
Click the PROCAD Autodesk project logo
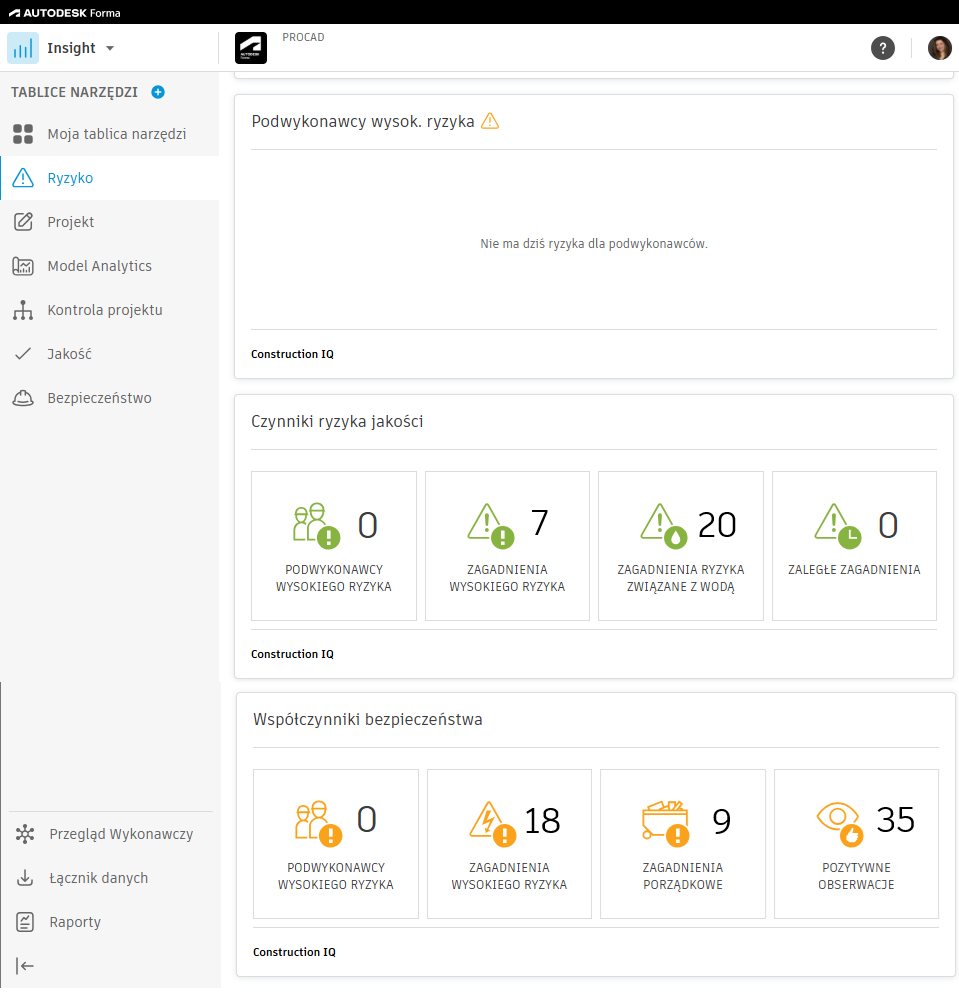[x=251, y=48]
